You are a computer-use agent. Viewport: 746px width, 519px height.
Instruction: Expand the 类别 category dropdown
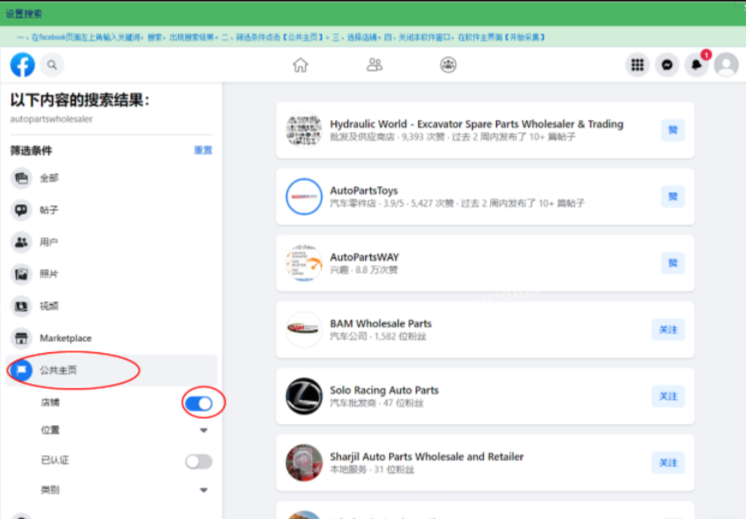tap(204, 490)
